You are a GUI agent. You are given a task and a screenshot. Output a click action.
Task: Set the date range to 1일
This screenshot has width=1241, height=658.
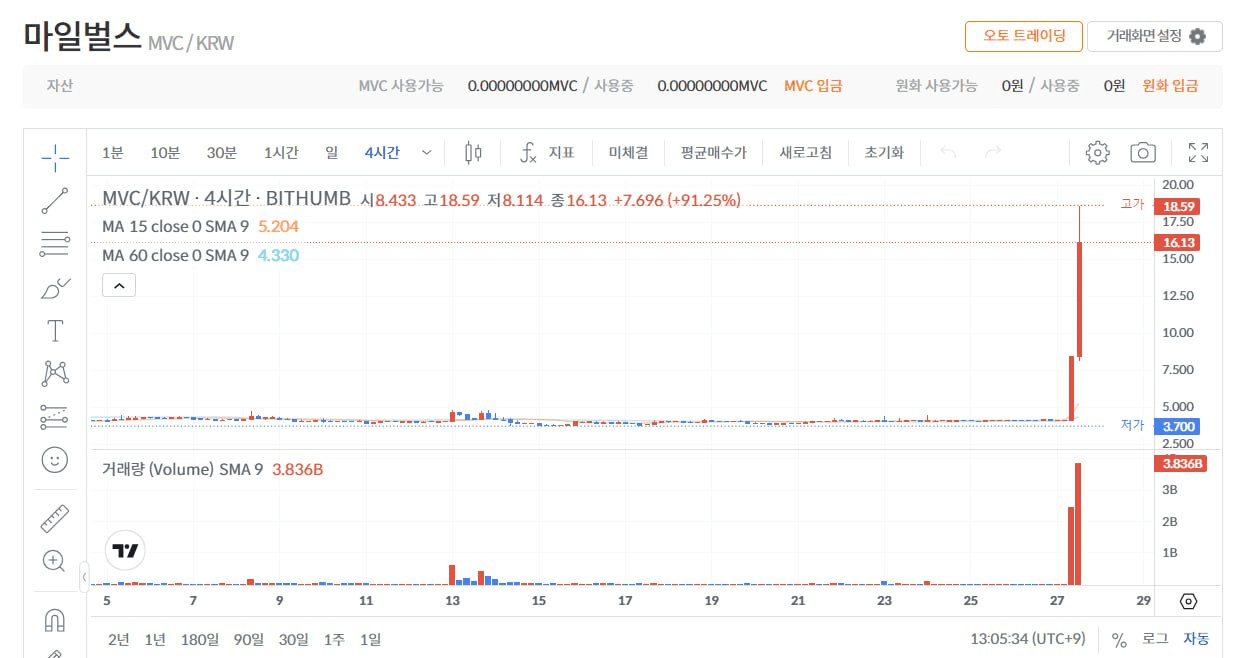[370, 639]
